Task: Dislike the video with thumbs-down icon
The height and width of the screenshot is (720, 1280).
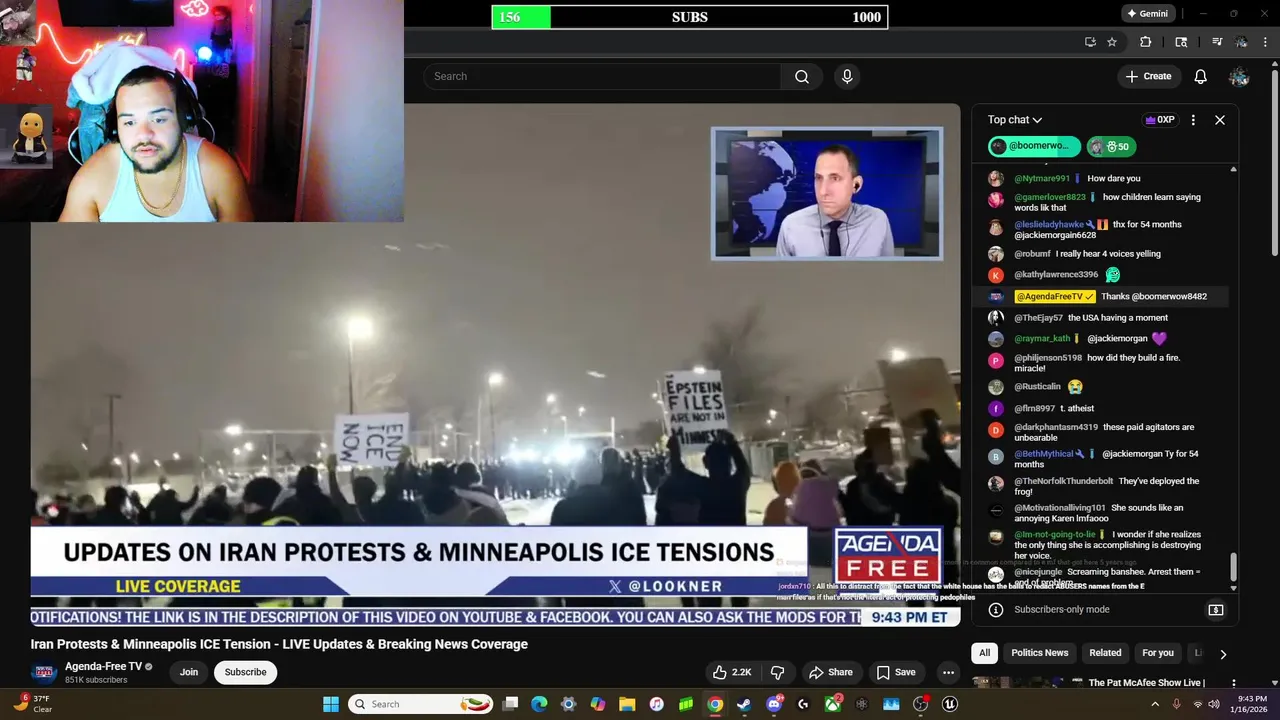Action: [777, 672]
